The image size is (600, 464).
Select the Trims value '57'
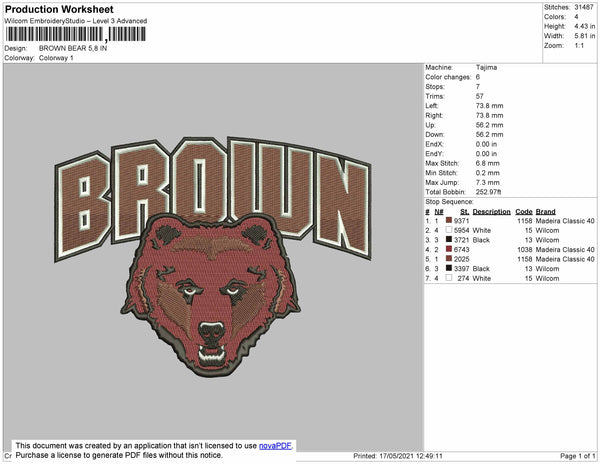479,96
